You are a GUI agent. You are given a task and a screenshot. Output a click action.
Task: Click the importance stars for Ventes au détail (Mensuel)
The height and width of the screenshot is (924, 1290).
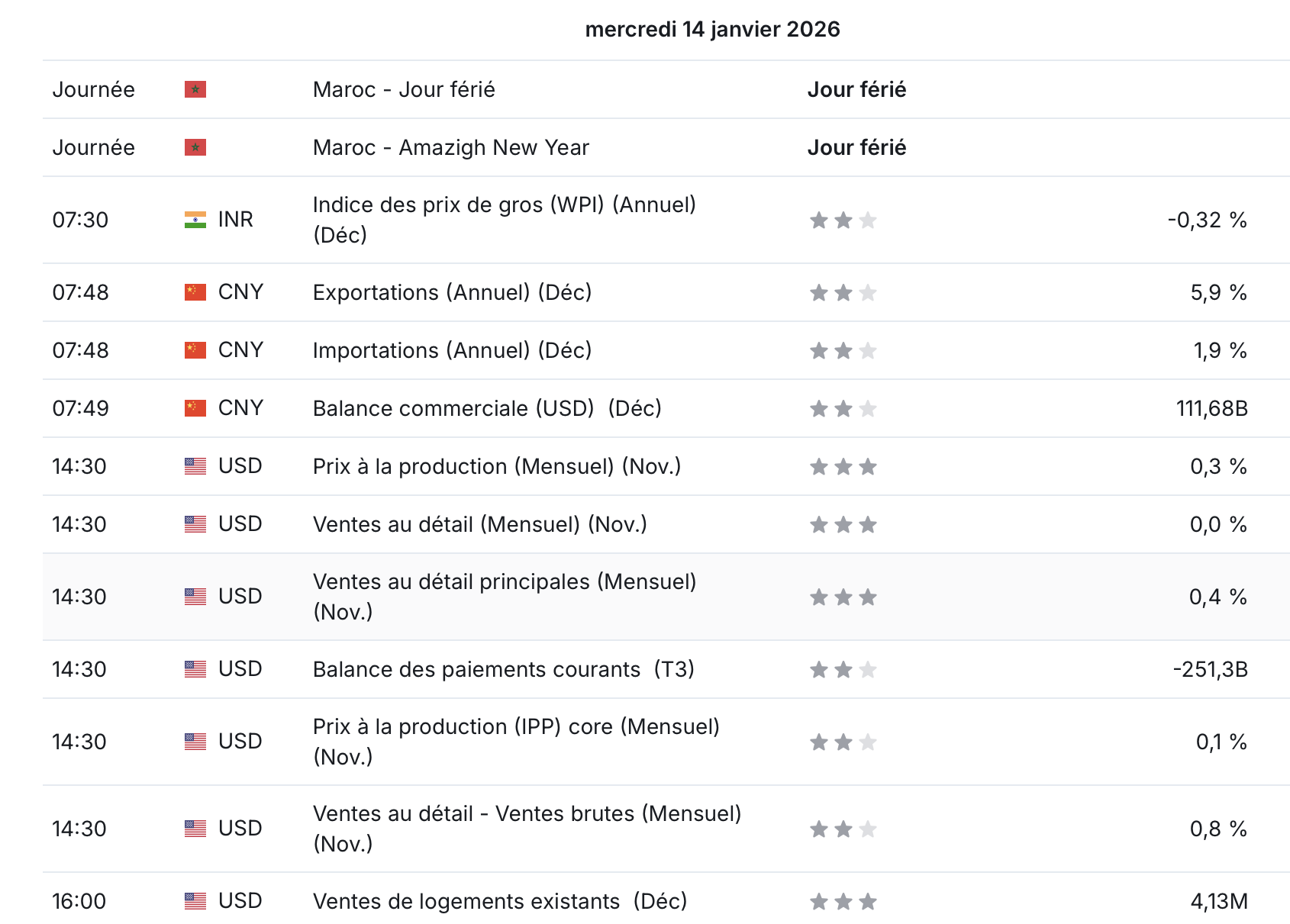[843, 524]
